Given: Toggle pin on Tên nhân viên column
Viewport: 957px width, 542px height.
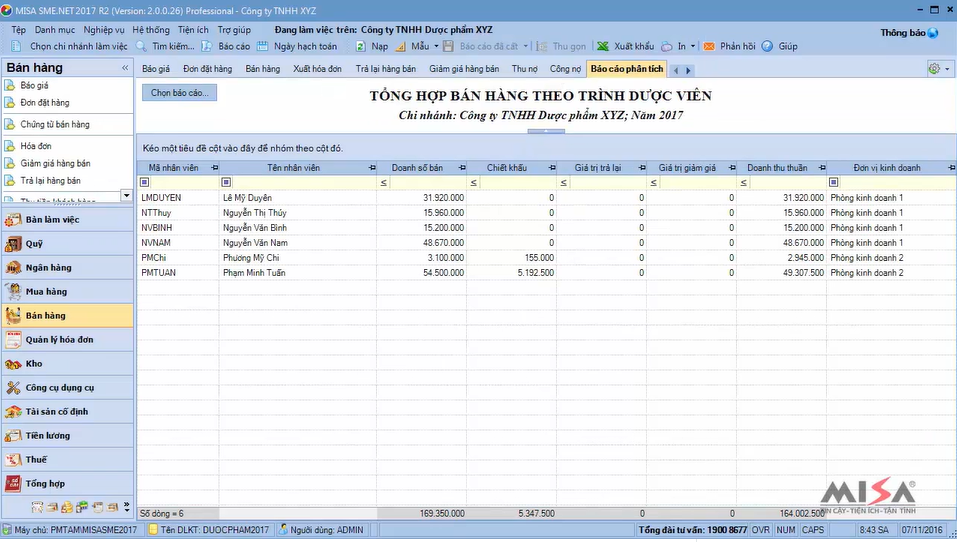Looking at the screenshot, I should tap(372, 168).
